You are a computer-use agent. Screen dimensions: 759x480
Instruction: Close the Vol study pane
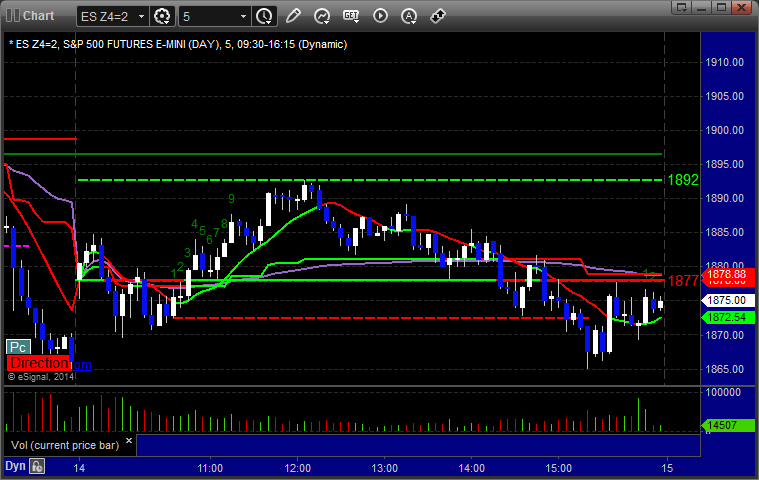click(x=129, y=440)
